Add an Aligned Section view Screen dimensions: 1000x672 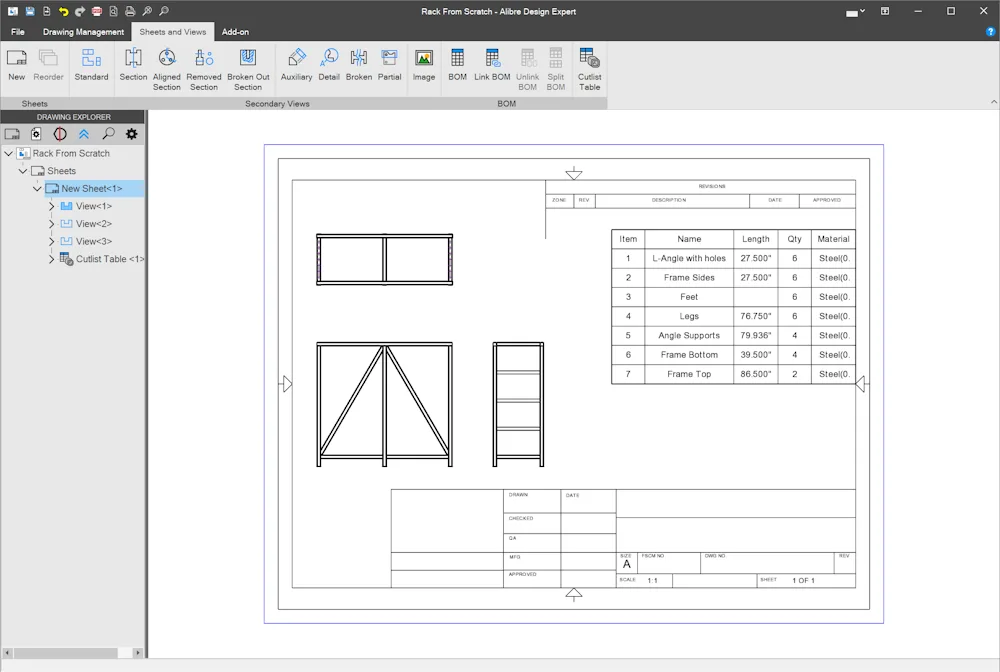tap(166, 69)
